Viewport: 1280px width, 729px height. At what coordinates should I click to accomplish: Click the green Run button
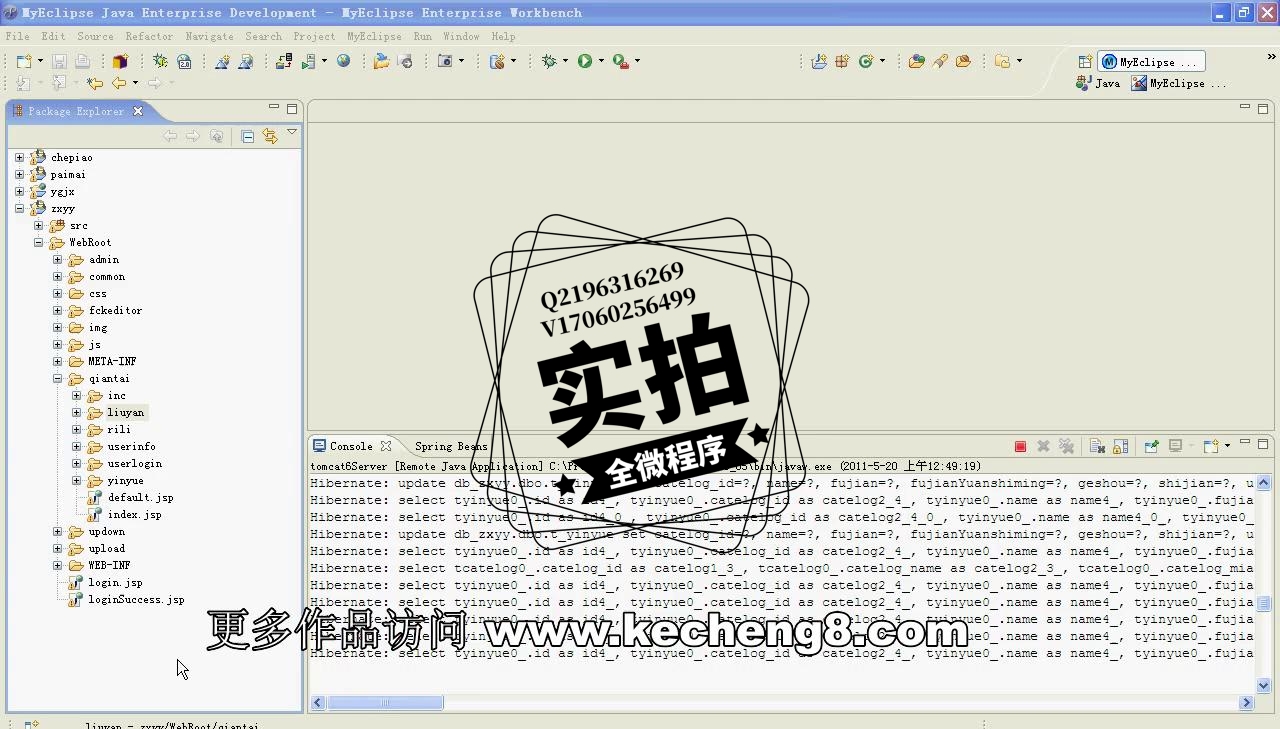coord(585,61)
